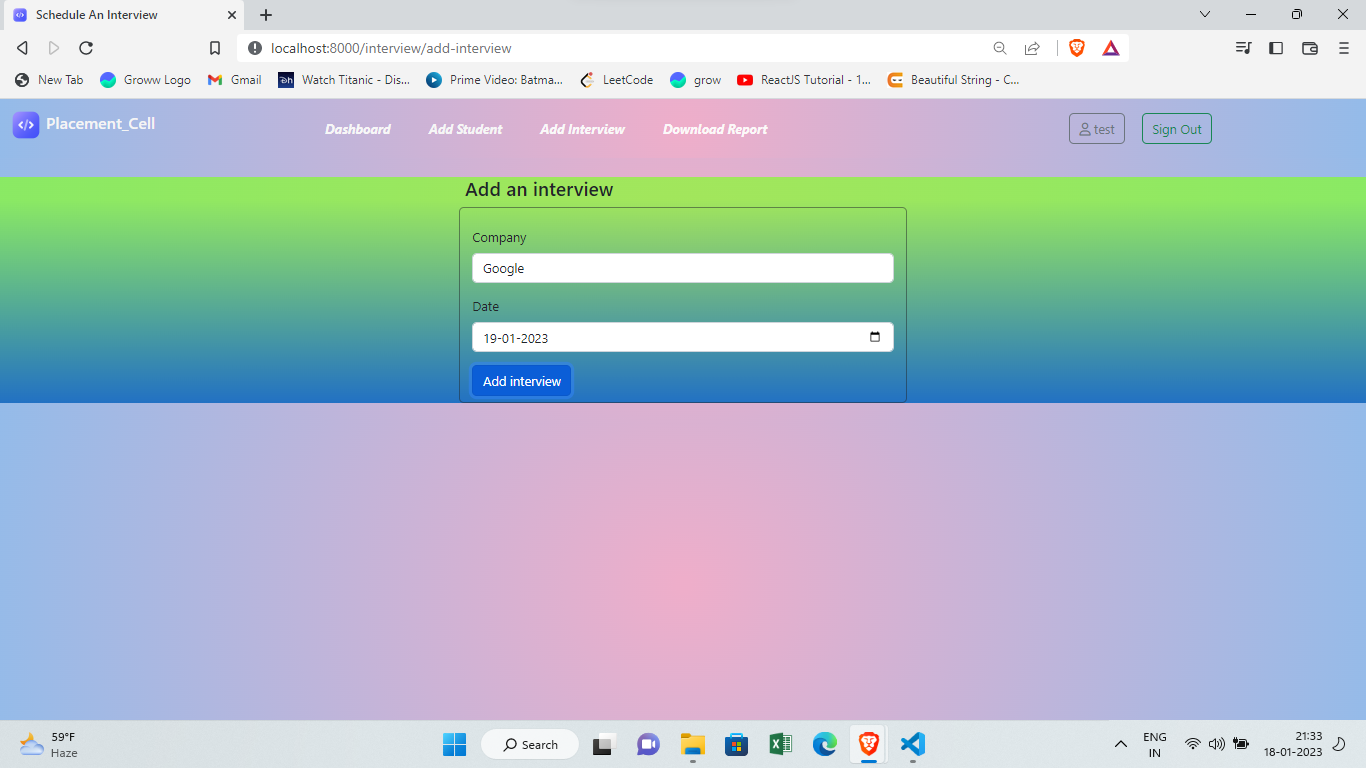Open the Dashboard nav link
Screen dimensions: 1366x768
358,129
